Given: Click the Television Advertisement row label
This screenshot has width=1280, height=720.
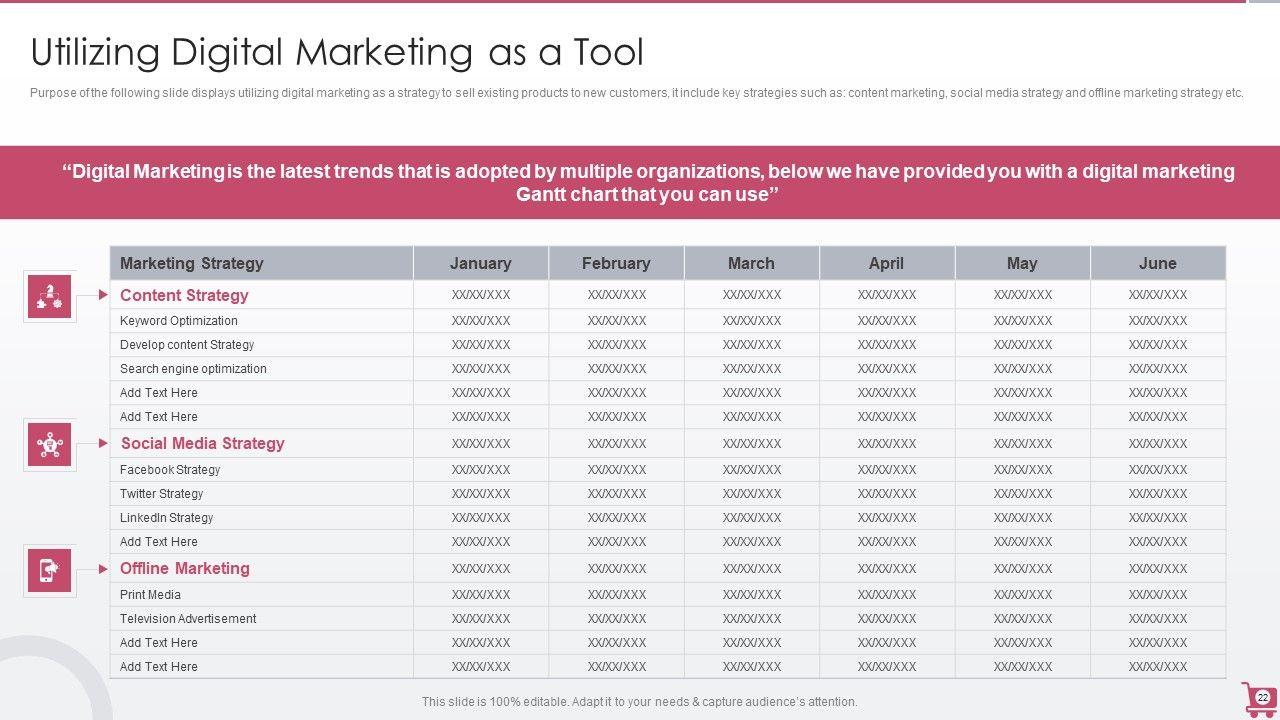Looking at the screenshot, I should coord(188,619).
